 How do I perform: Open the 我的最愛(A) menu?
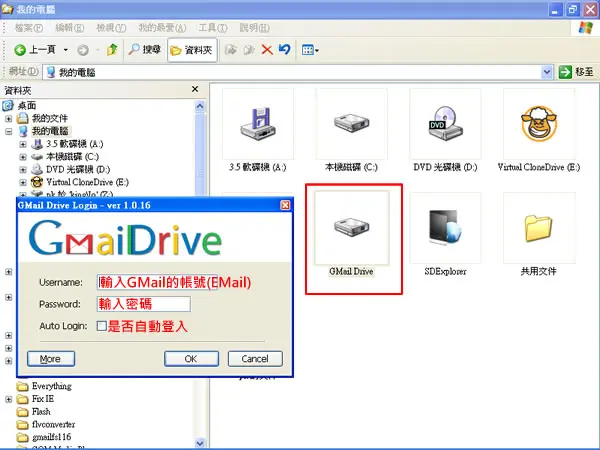[162, 28]
